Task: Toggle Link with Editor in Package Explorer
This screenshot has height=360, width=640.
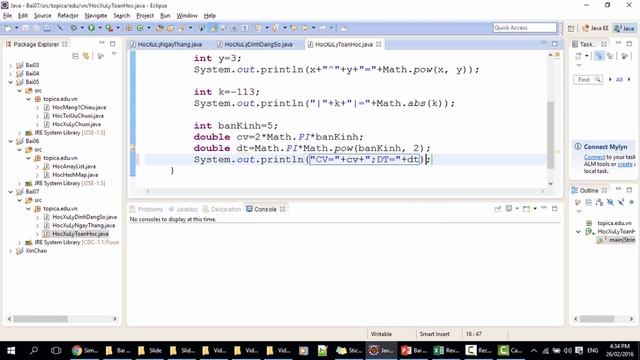Action: click(86, 56)
